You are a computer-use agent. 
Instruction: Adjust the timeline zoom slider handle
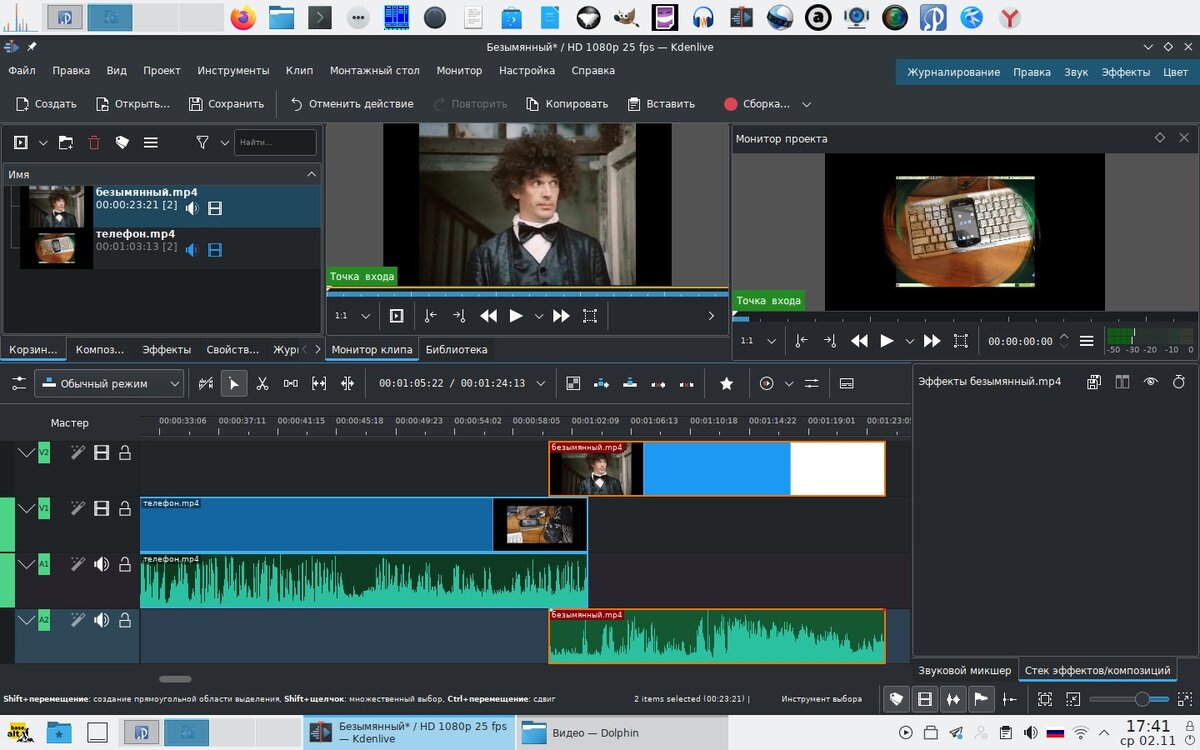click(x=1142, y=700)
